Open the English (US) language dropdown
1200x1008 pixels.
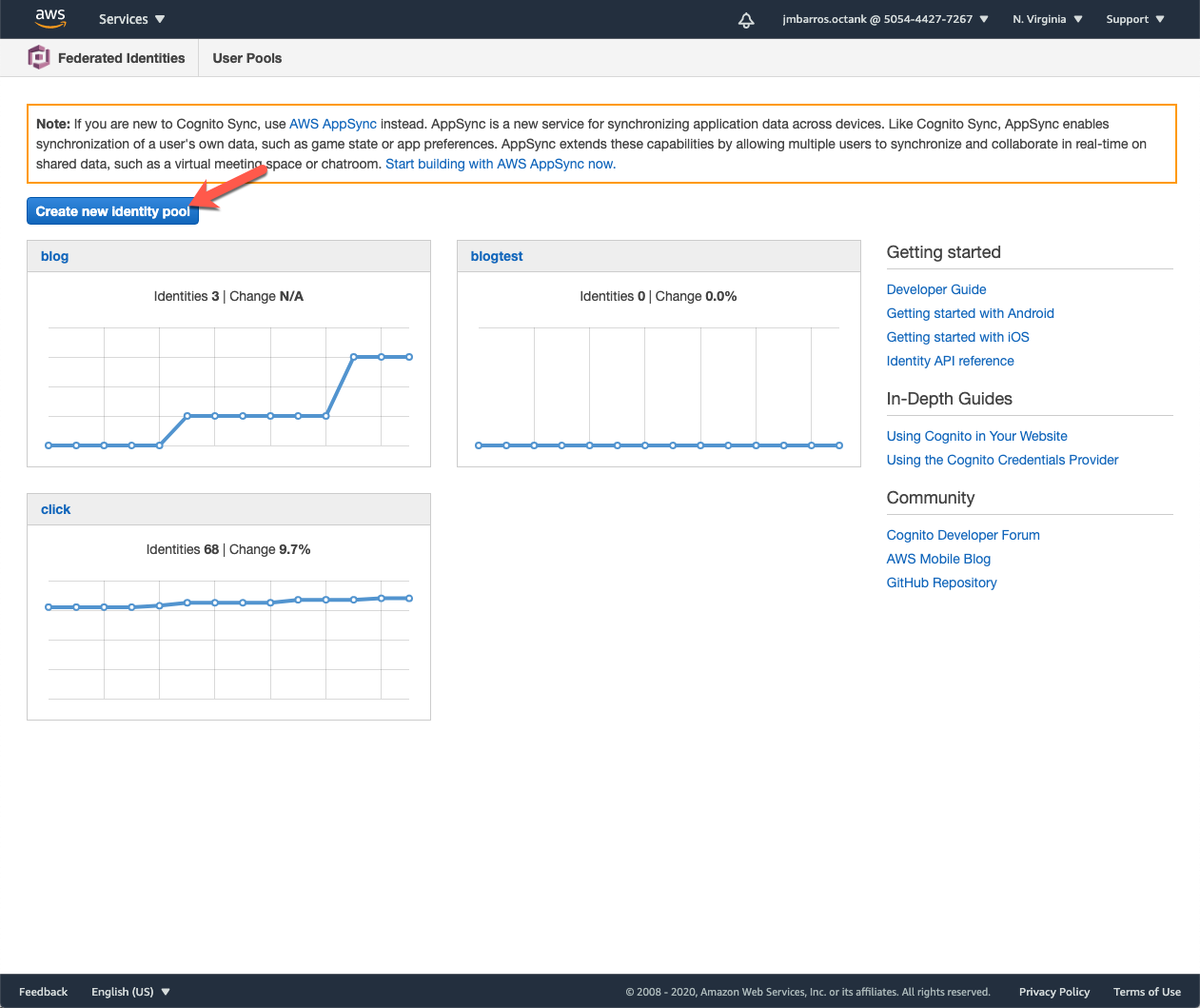(x=130, y=992)
